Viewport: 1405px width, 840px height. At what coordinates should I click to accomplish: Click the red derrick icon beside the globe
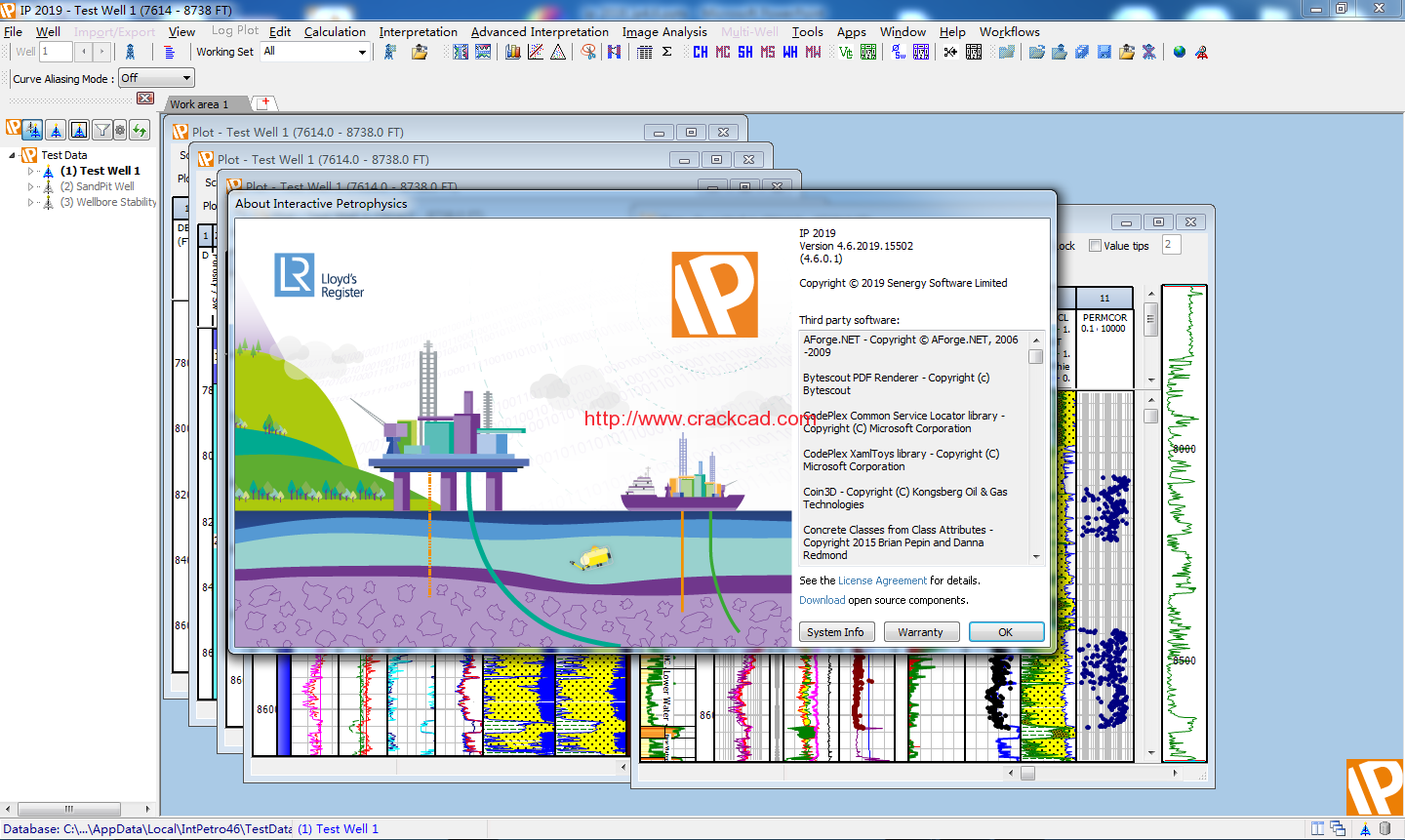tap(1201, 52)
